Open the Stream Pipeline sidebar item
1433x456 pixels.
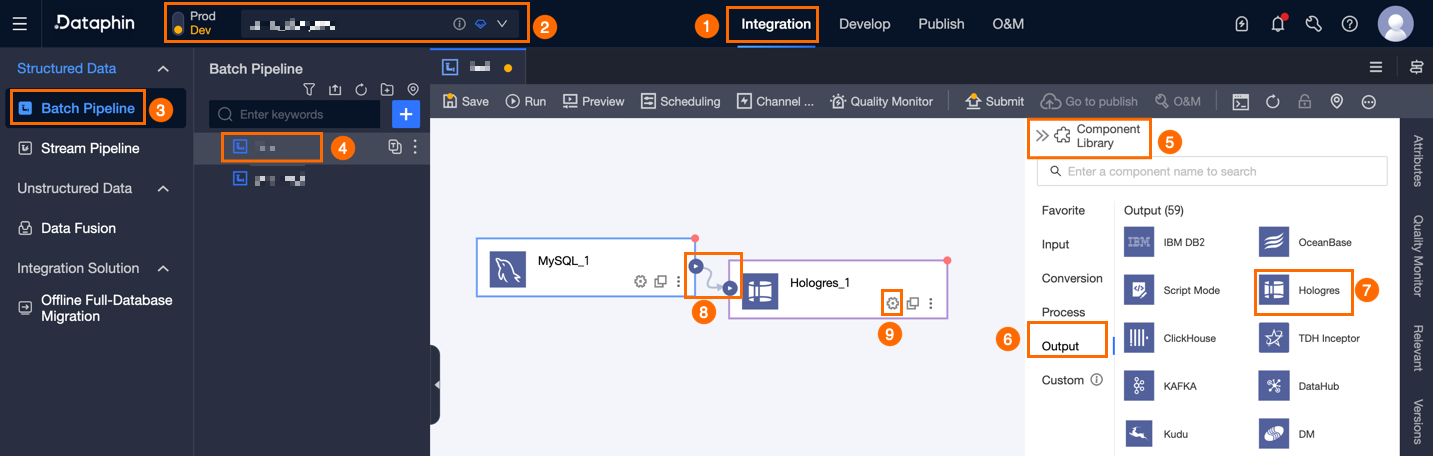[89, 148]
